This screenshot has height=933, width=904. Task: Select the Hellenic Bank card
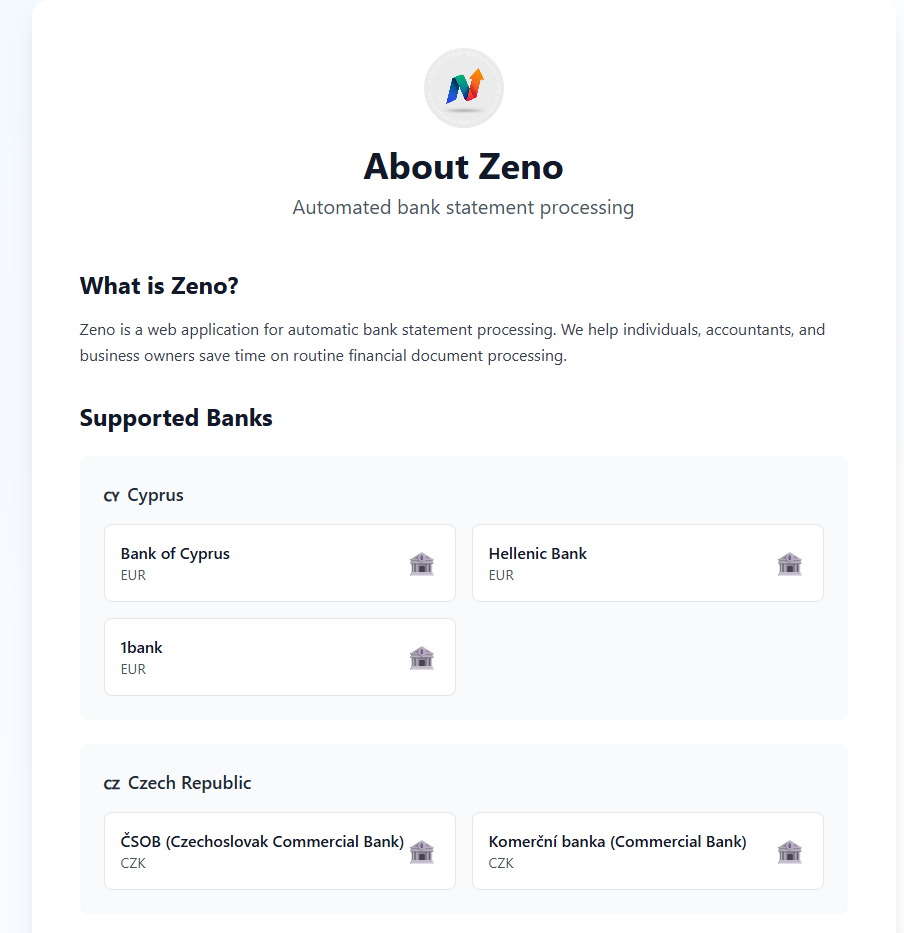click(x=647, y=563)
